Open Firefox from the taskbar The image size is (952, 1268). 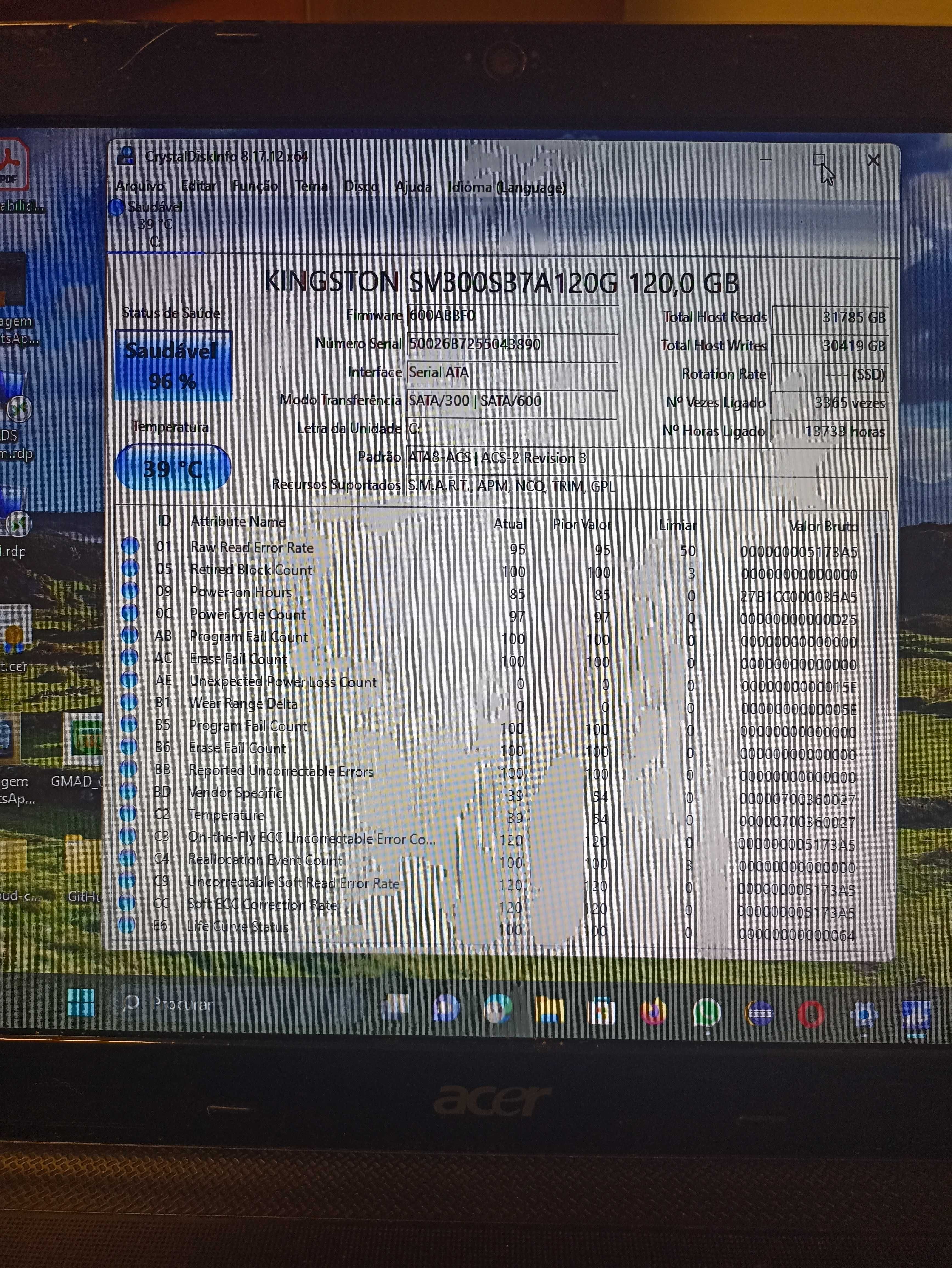[654, 1012]
